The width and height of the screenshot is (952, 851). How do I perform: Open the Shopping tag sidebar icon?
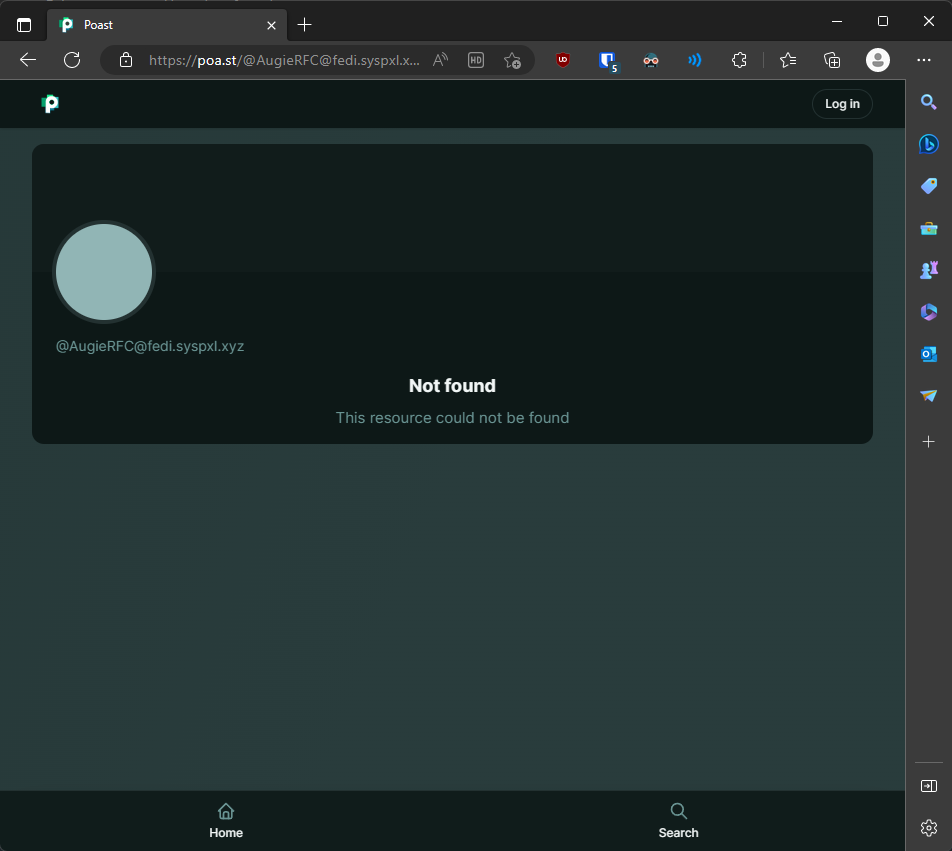(928, 186)
